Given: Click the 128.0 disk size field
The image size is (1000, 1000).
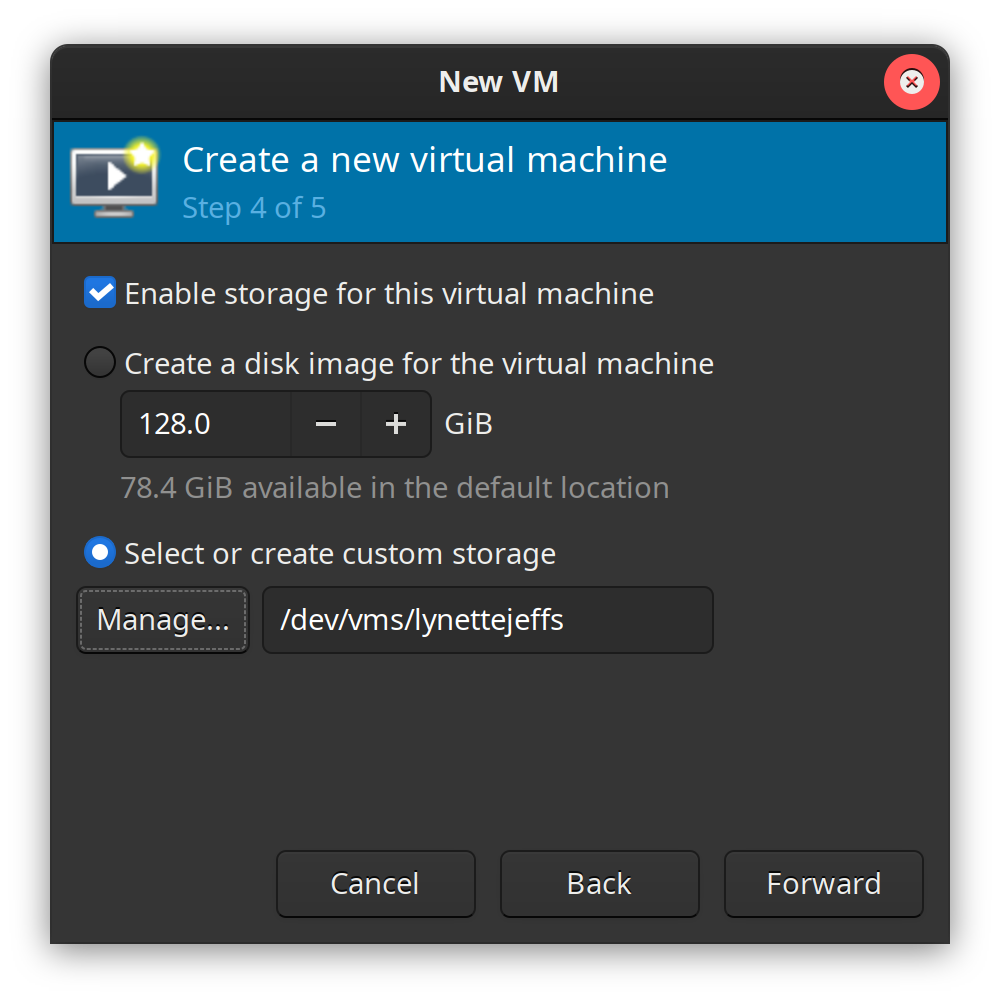Looking at the screenshot, I should 207,424.
